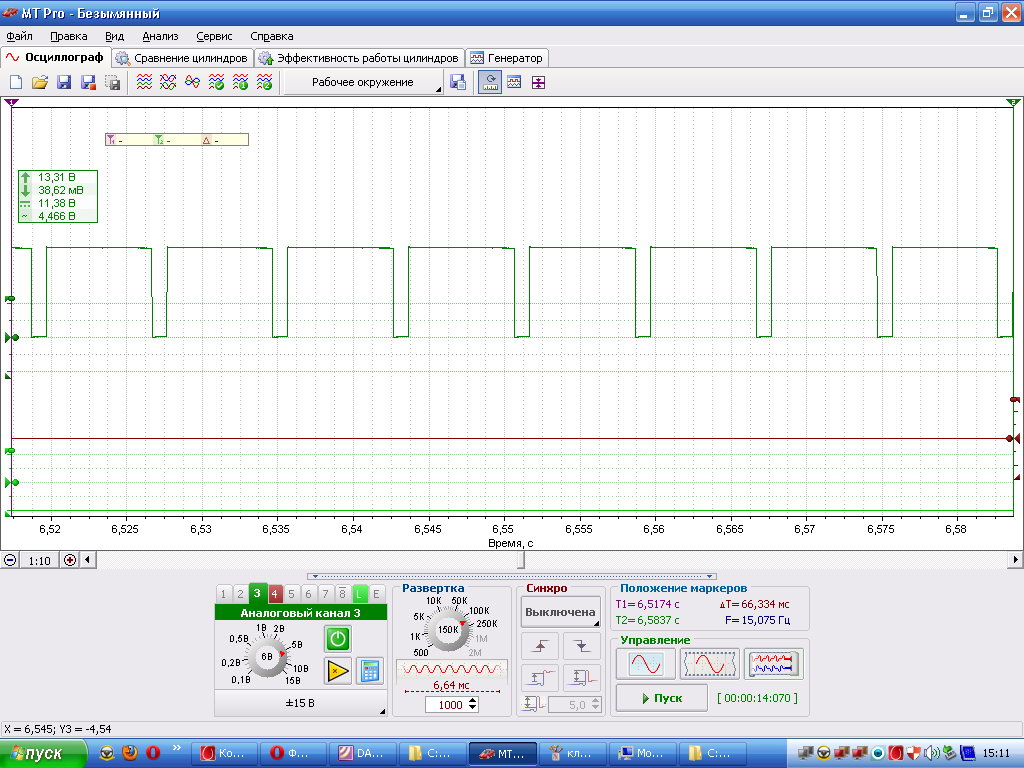Toggle the ruler toolbar button
Screen dimensions: 1024x768
pos(490,82)
